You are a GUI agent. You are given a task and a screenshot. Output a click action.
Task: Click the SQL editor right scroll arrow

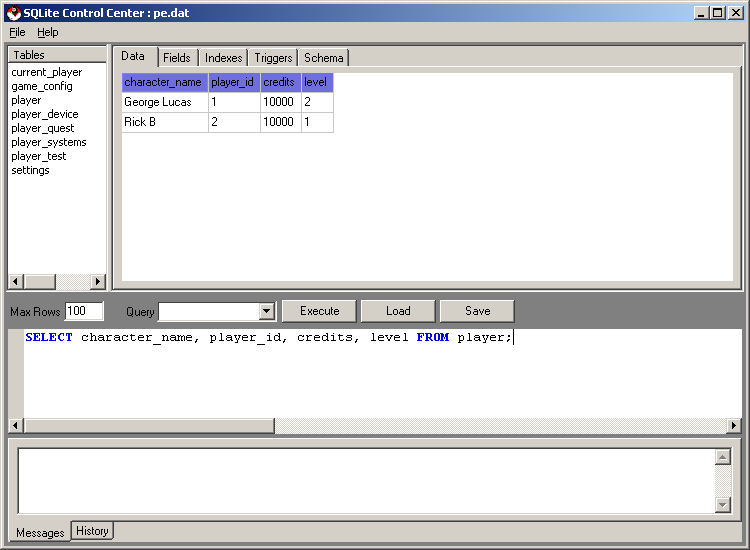[x=734, y=426]
